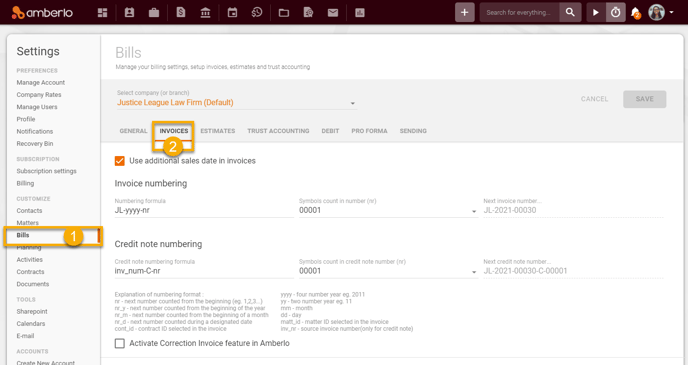Click the Next invoice number field
Screen dimensions: 688x365
tap(573, 210)
